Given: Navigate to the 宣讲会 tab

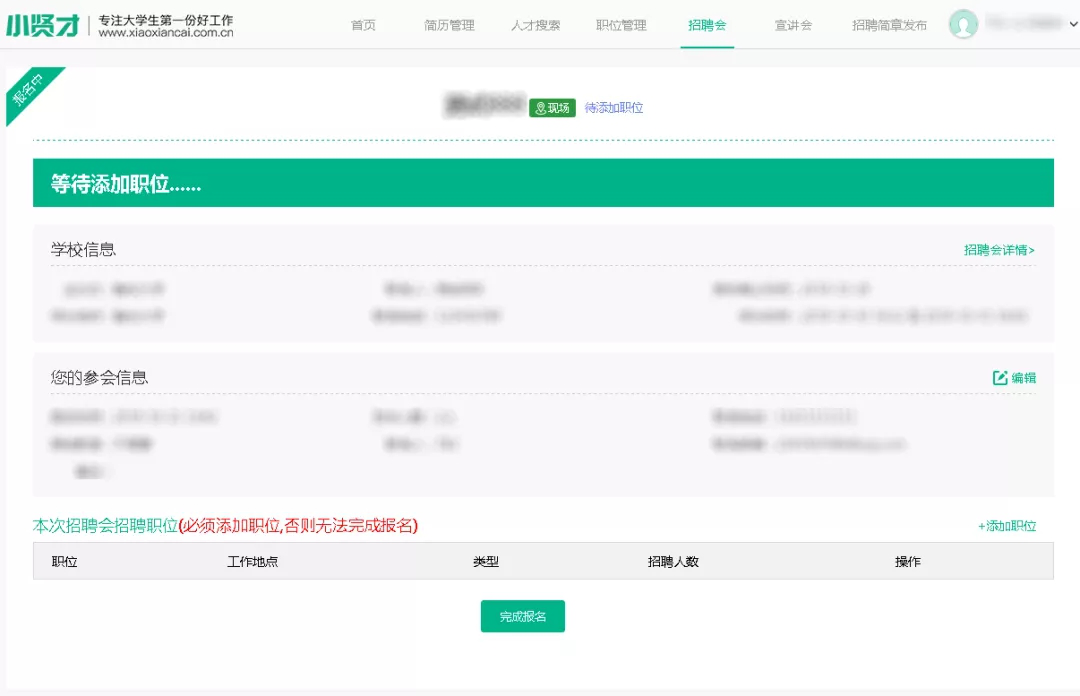Looking at the screenshot, I should (x=793, y=25).
